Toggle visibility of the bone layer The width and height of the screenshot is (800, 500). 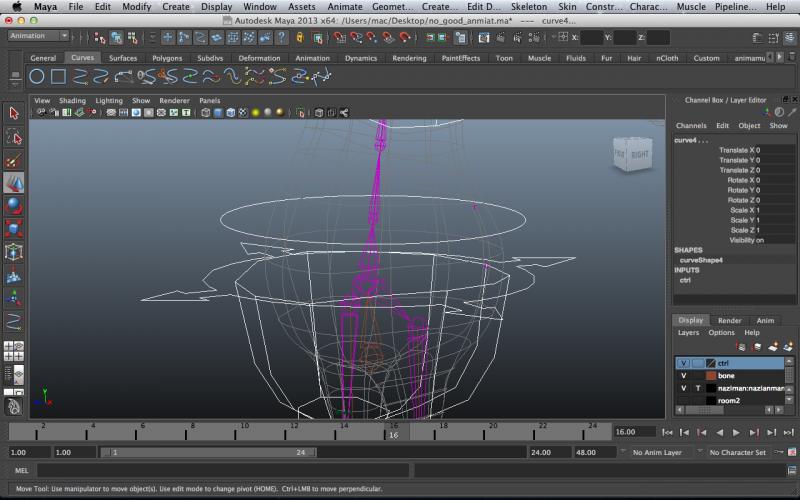coord(684,375)
